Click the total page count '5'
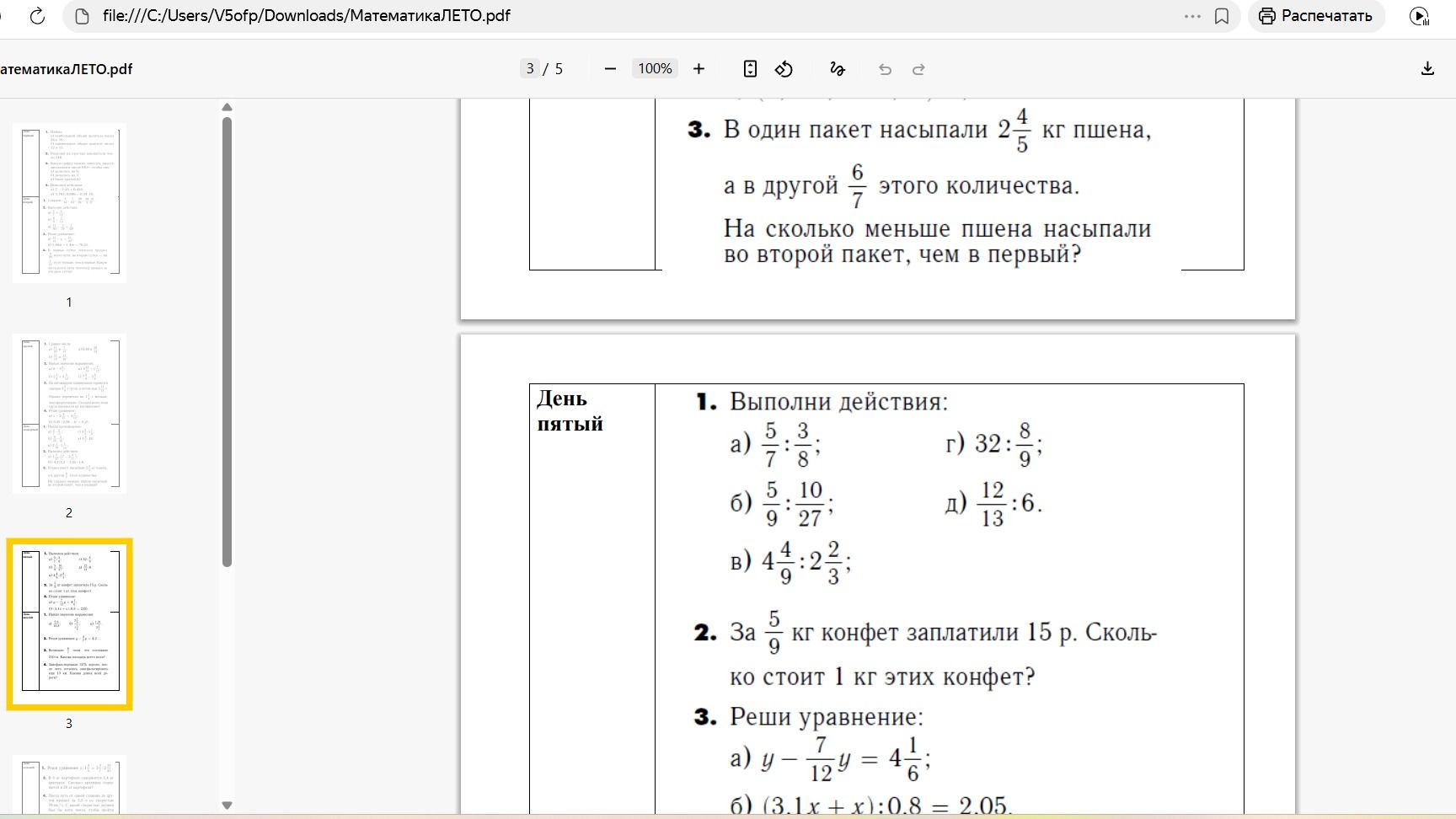Viewport: 1456px width, 819px height. click(559, 69)
